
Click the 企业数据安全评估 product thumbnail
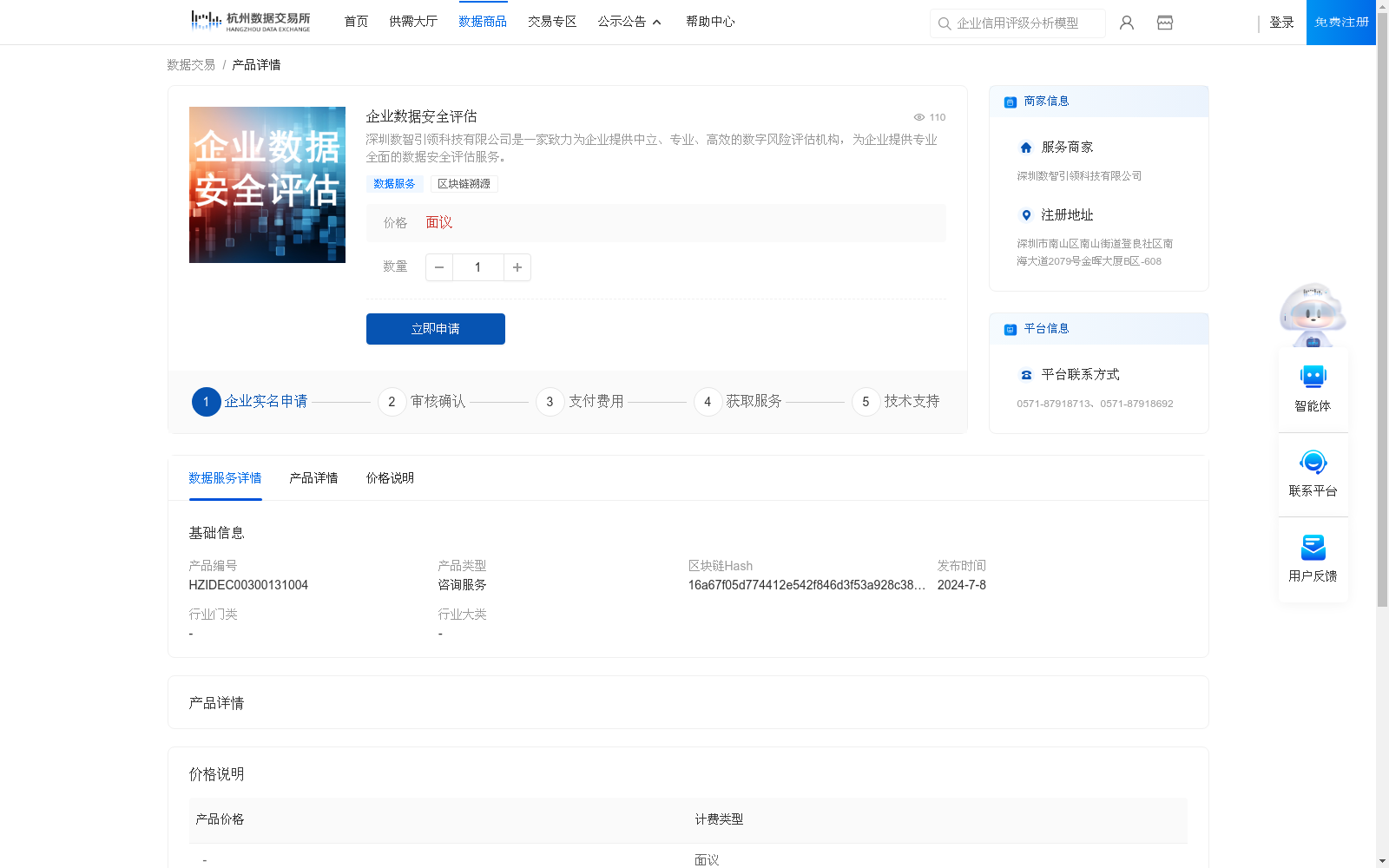point(267,185)
